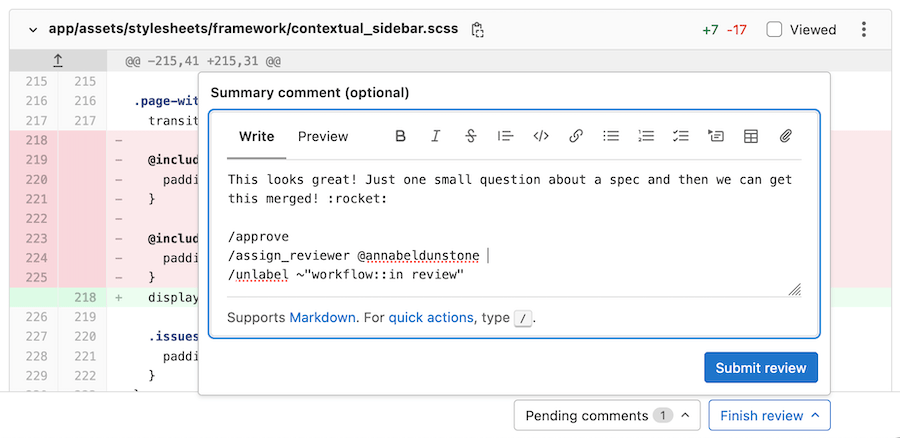This screenshot has height=438, width=900.
Task: Toggle strikethrough formatting
Action: pos(470,136)
